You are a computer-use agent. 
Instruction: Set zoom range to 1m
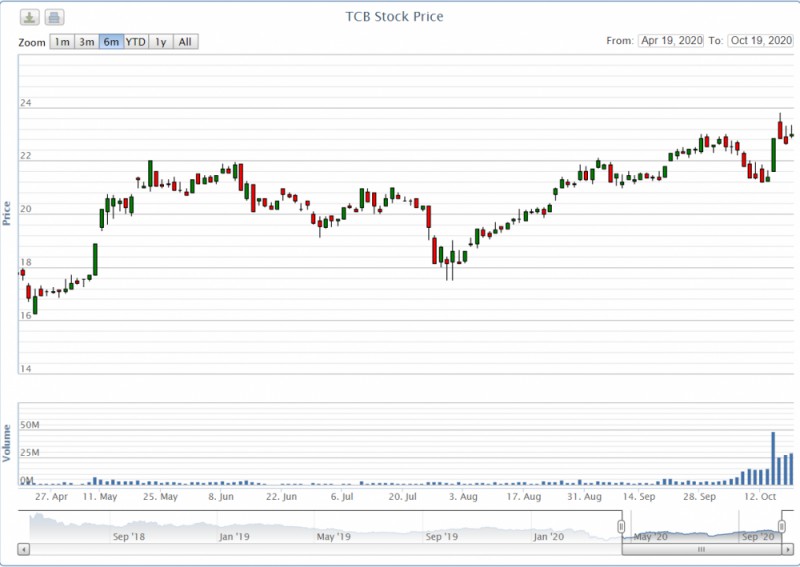62,42
